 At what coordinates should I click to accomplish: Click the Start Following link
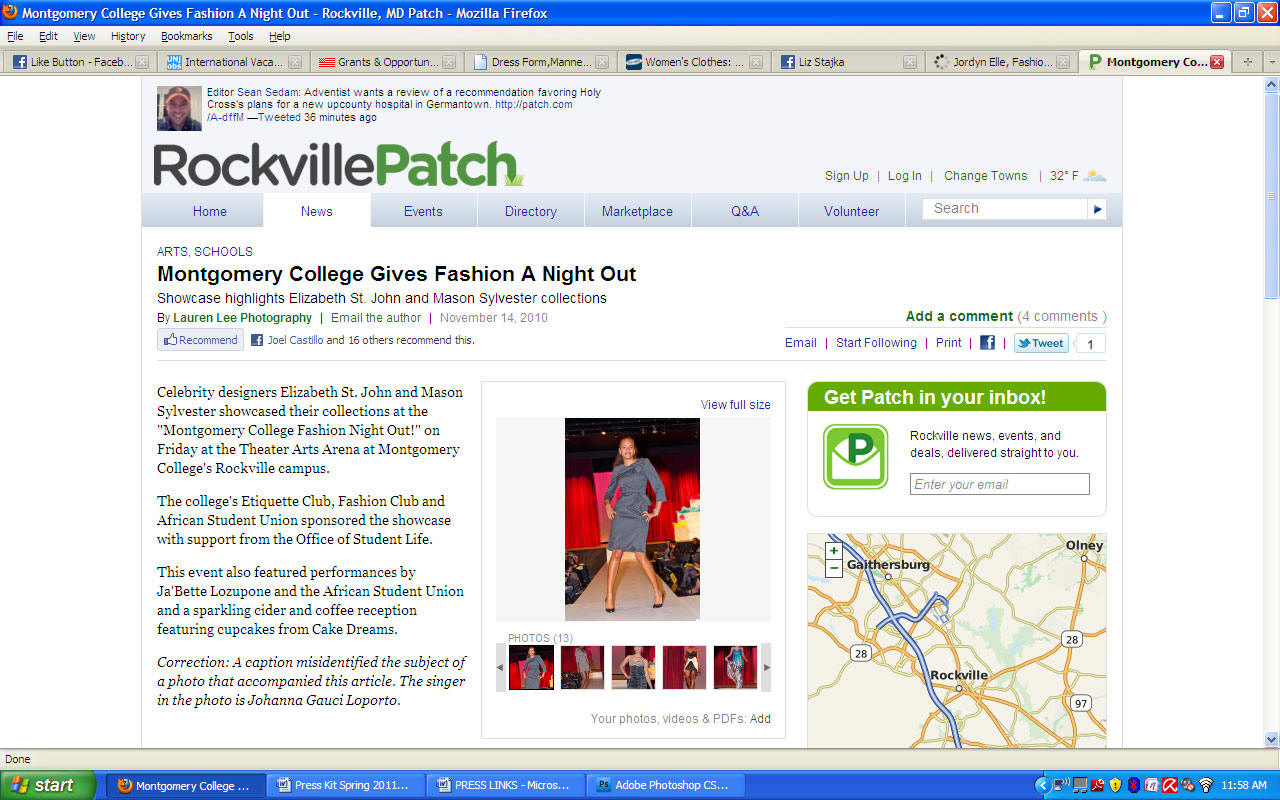(x=876, y=343)
